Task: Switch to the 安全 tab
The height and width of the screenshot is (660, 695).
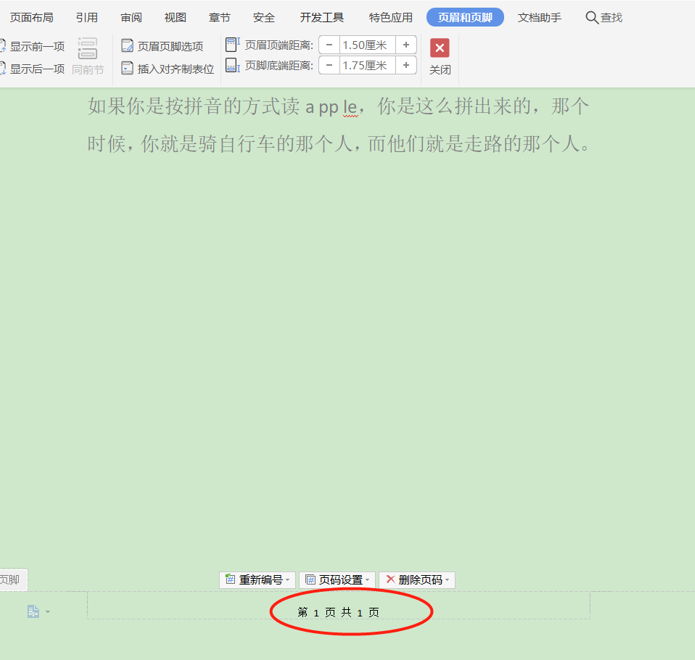Action: pos(264,18)
